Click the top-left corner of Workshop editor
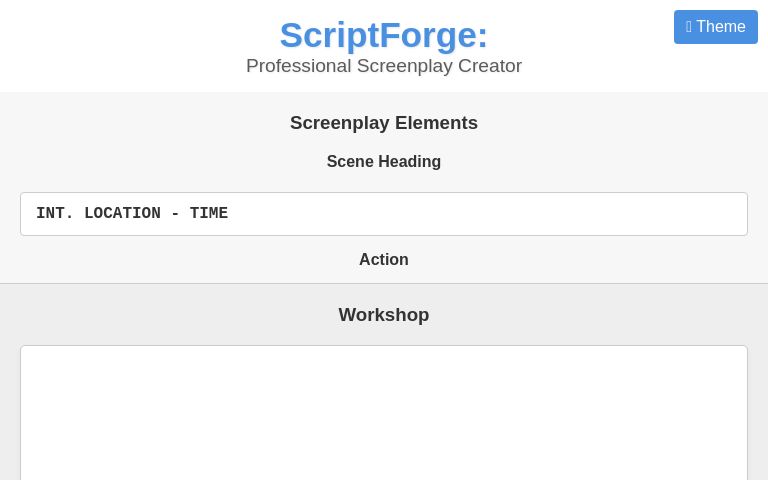 pos(30,355)
